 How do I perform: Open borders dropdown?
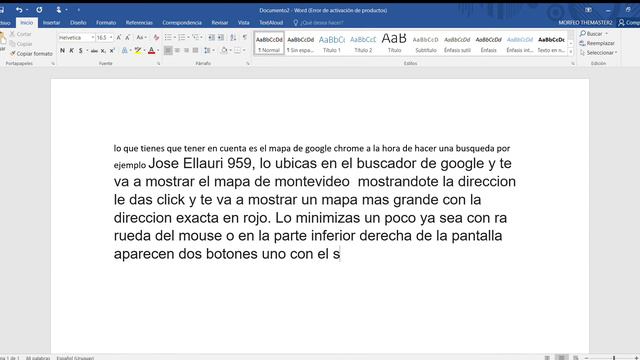(244, 51)
